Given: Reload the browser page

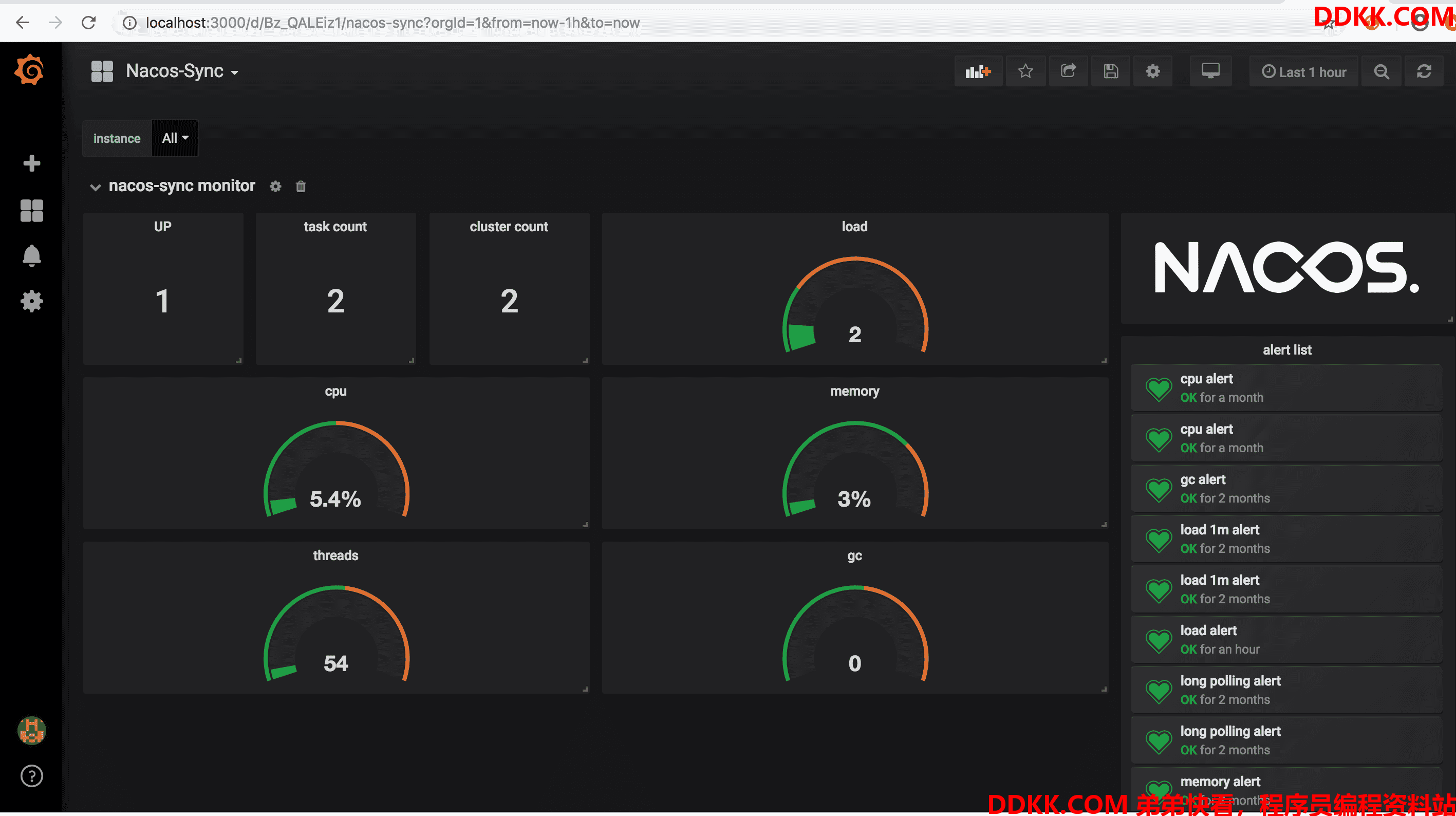Looking at the screenshot, I should tap(89, 23).
